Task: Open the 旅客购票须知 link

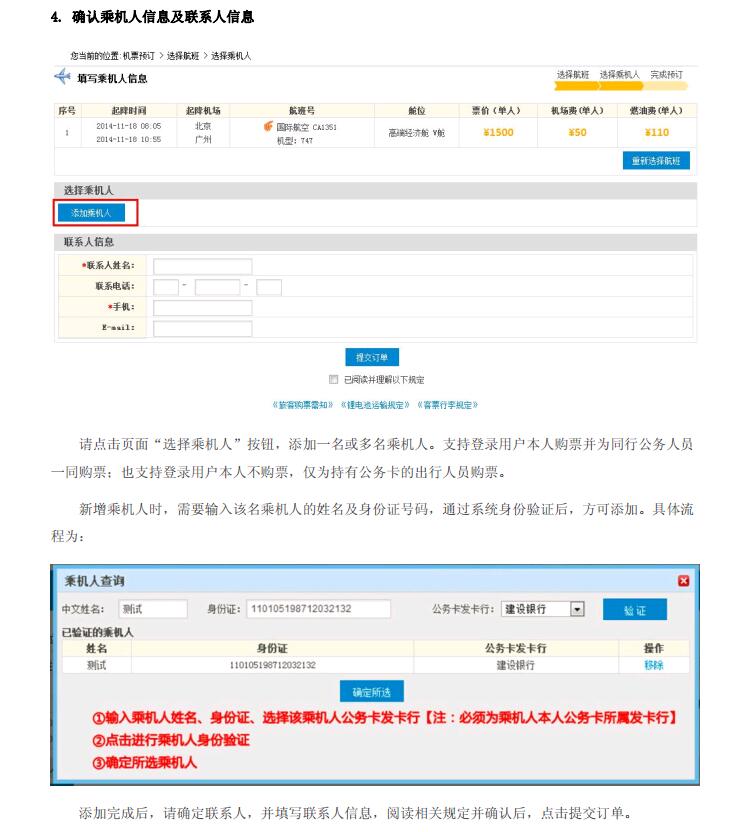Action: click(x=303, y=405)
